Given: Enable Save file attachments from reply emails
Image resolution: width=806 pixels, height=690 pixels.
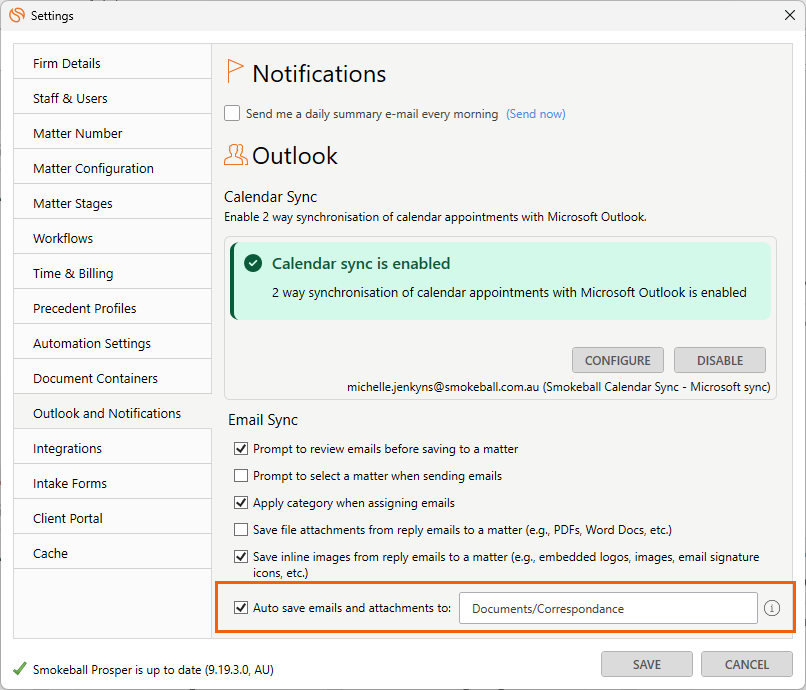Looking at the screenshot, I should [x=241, y=530].
